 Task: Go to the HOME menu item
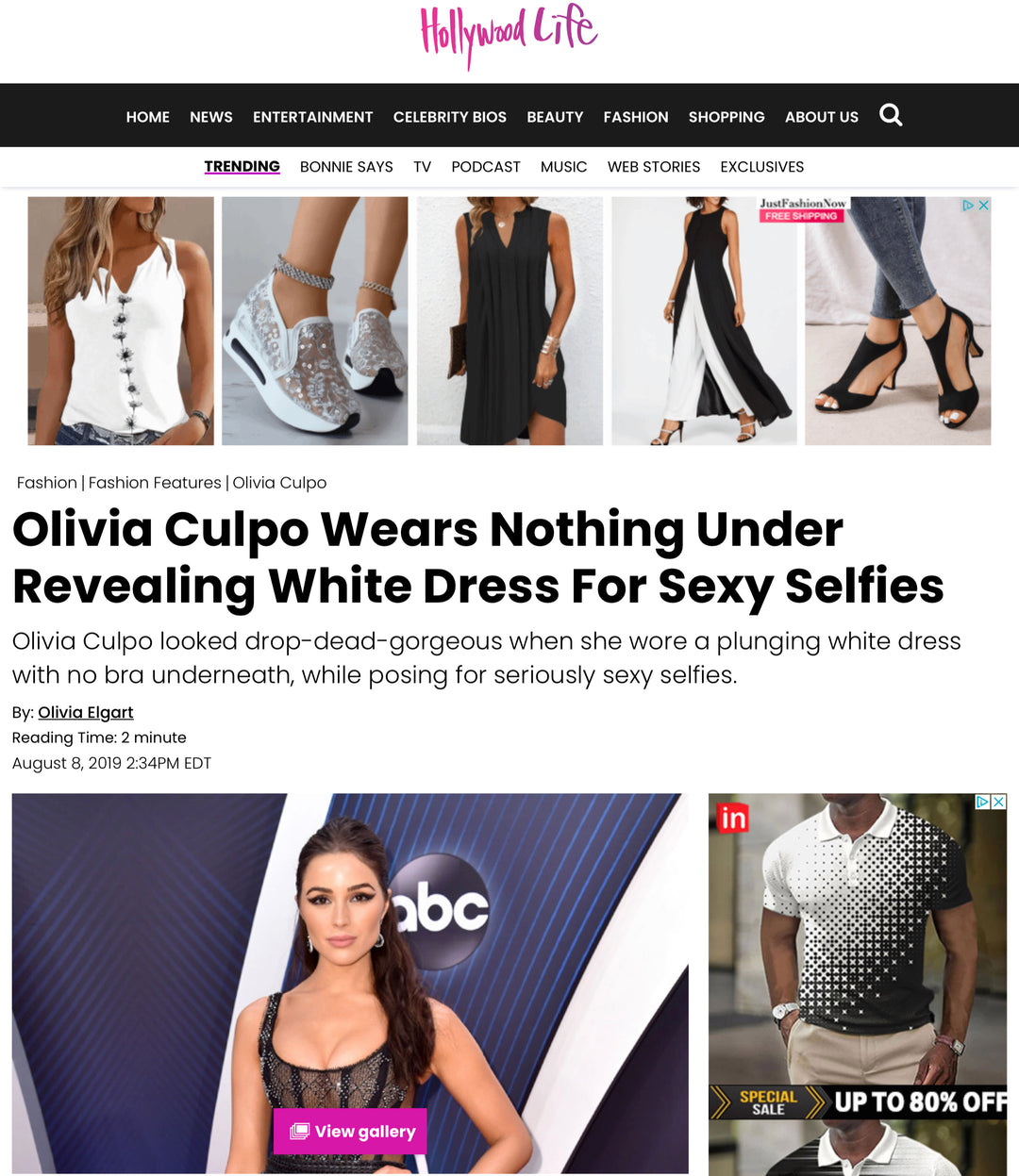(148, 117)
